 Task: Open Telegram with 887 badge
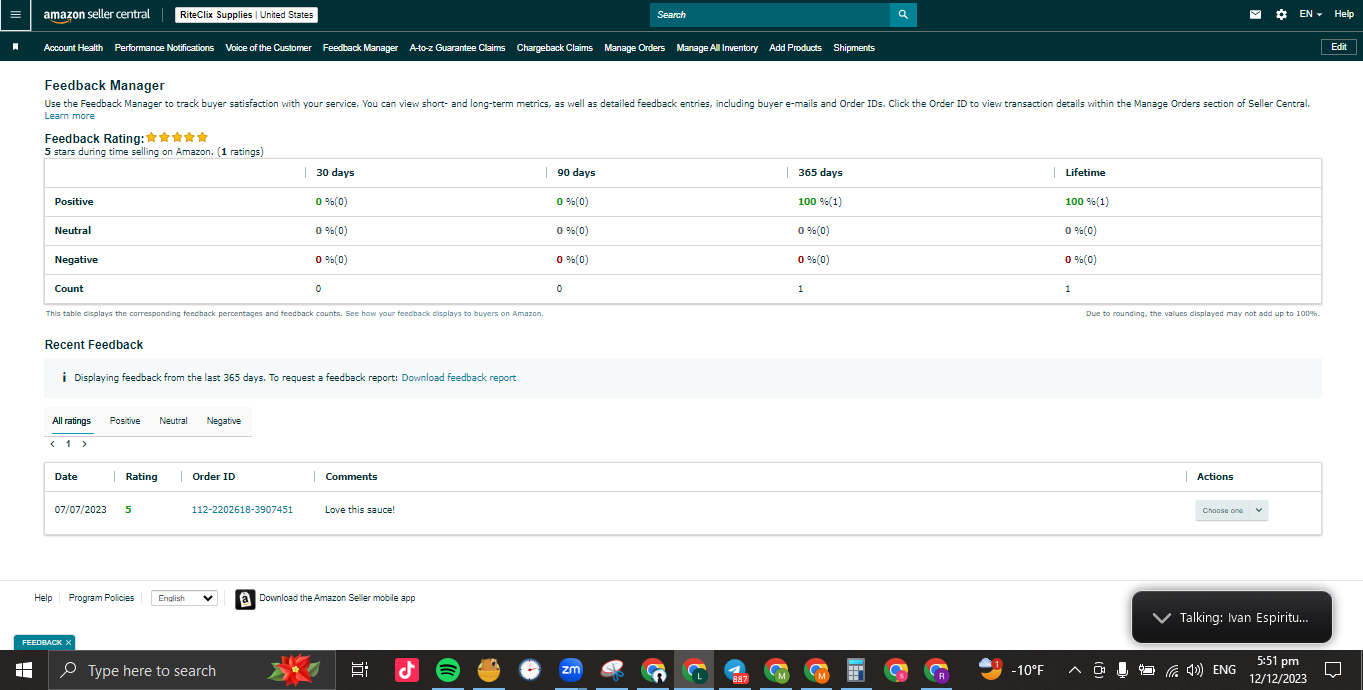(x=736, y=671)
